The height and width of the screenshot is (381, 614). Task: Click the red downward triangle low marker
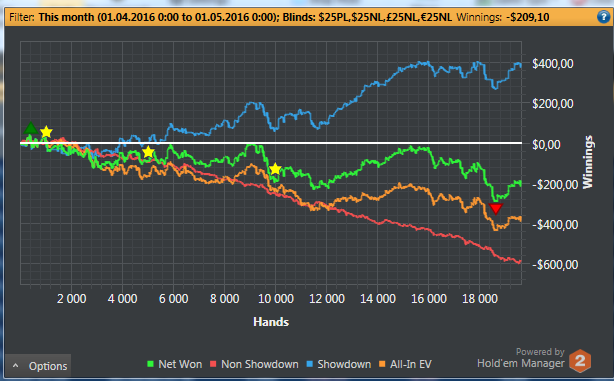pos(496,209)
